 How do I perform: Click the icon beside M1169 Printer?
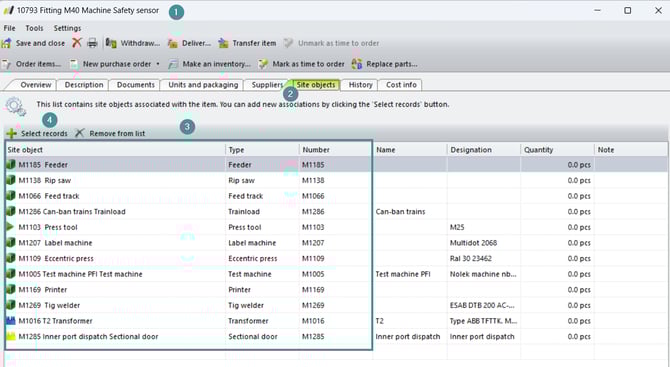tap(11, 289)
